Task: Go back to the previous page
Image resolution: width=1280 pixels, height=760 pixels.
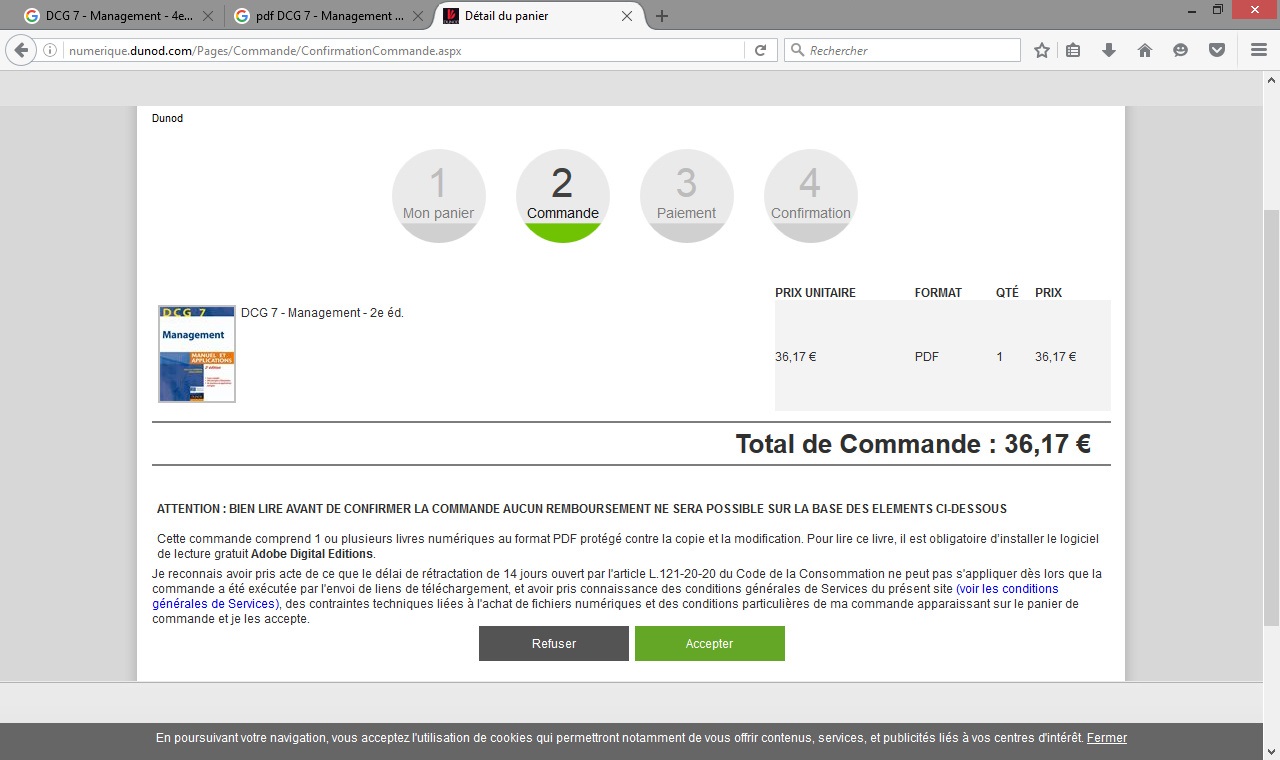Action: pos(21,50)
